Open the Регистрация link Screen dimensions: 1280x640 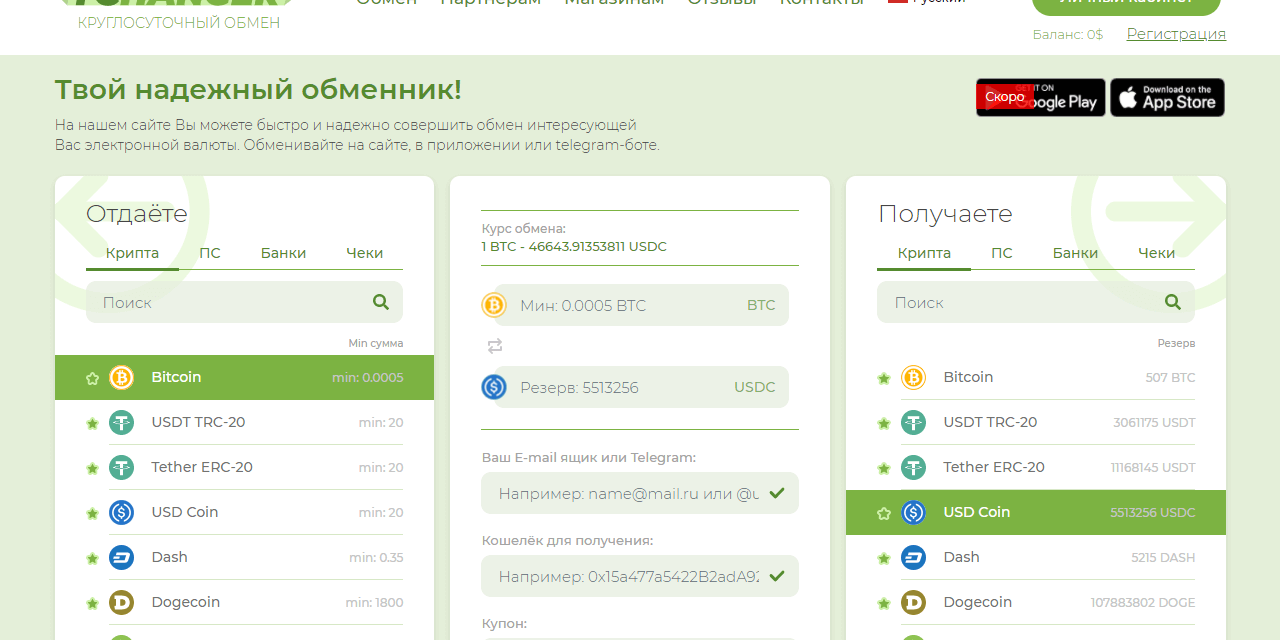[x=1175, y=34]
